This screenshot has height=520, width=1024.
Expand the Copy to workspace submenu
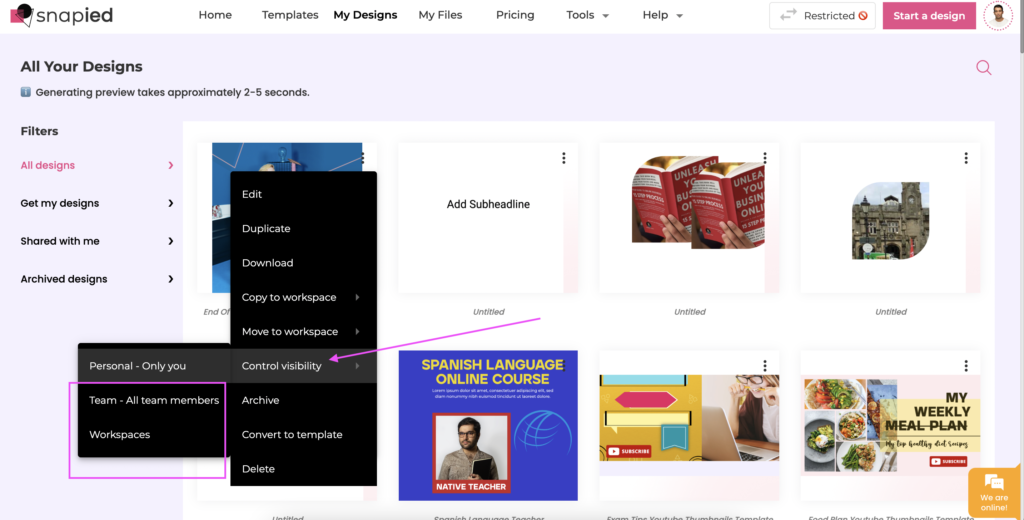[304, 297]
